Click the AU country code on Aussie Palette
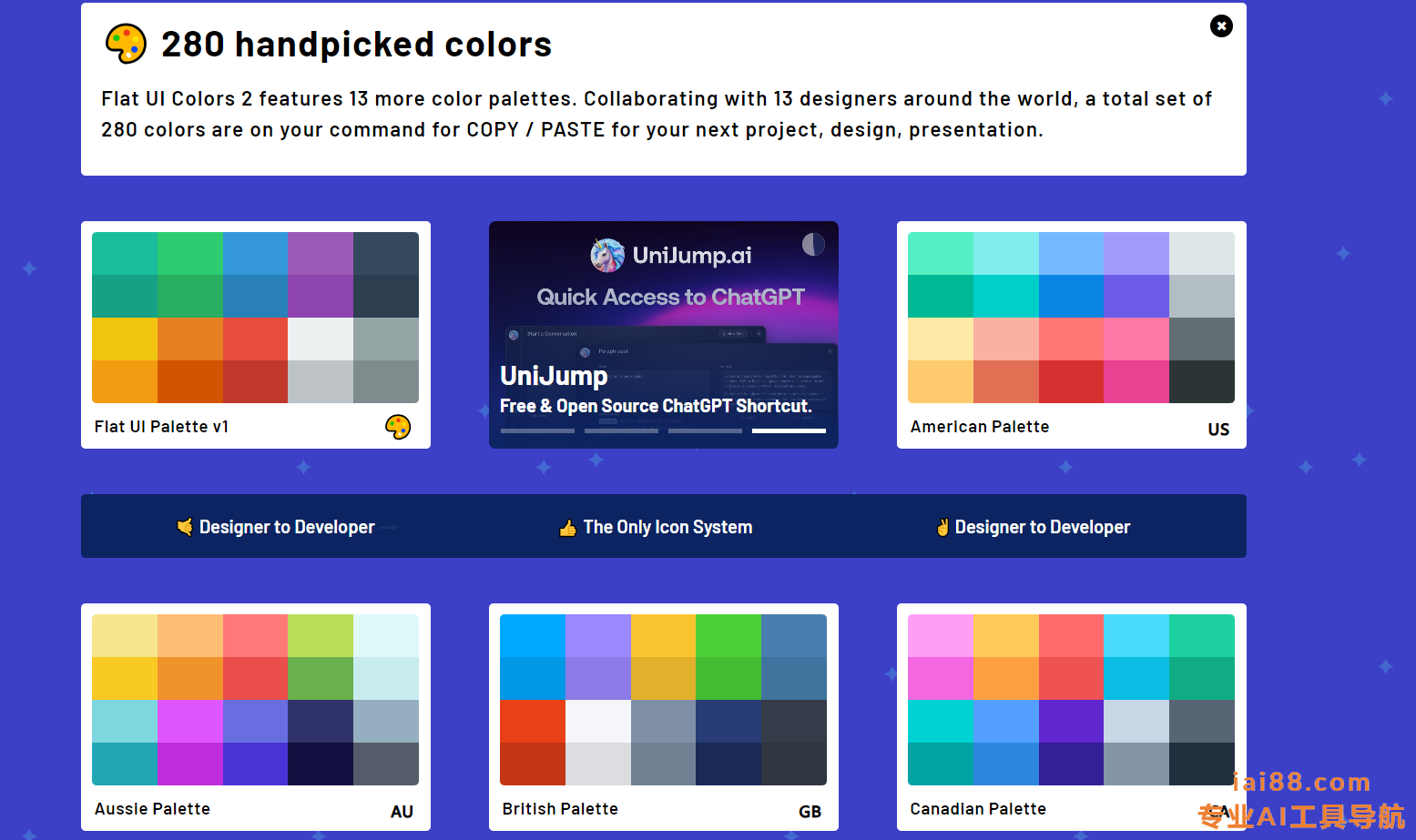This screenshot has height=840, width=1416. click(402, 812)
